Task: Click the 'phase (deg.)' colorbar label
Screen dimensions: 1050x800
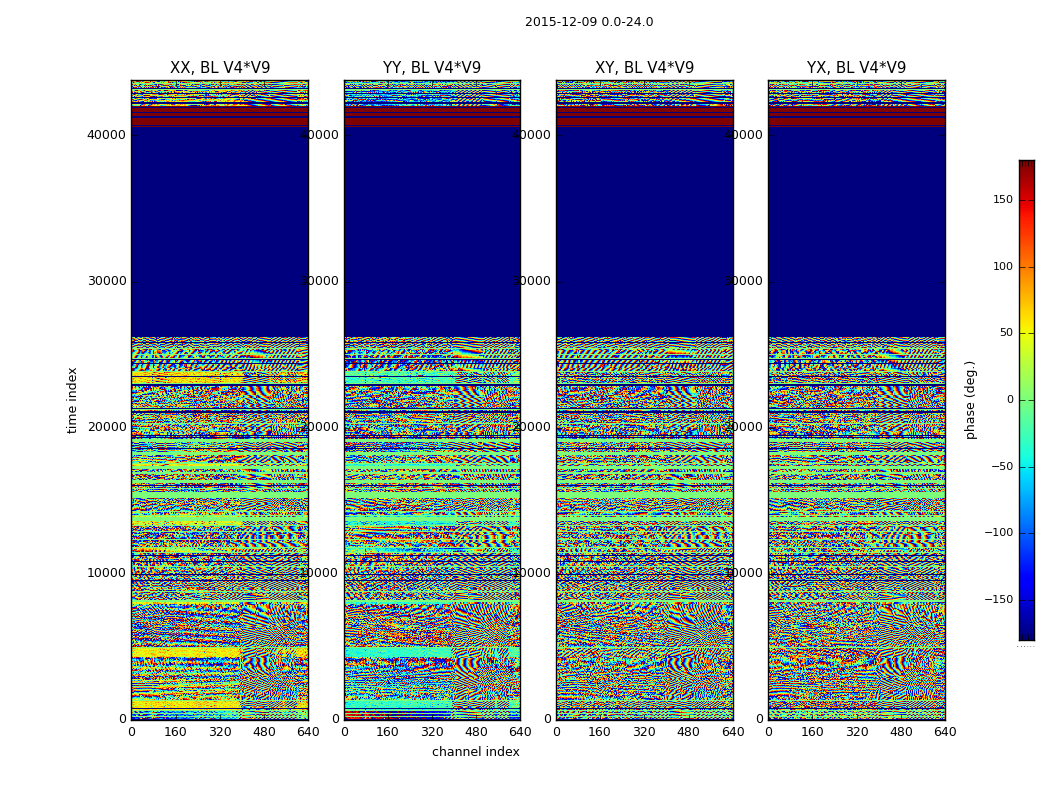Action: (970, 400)
